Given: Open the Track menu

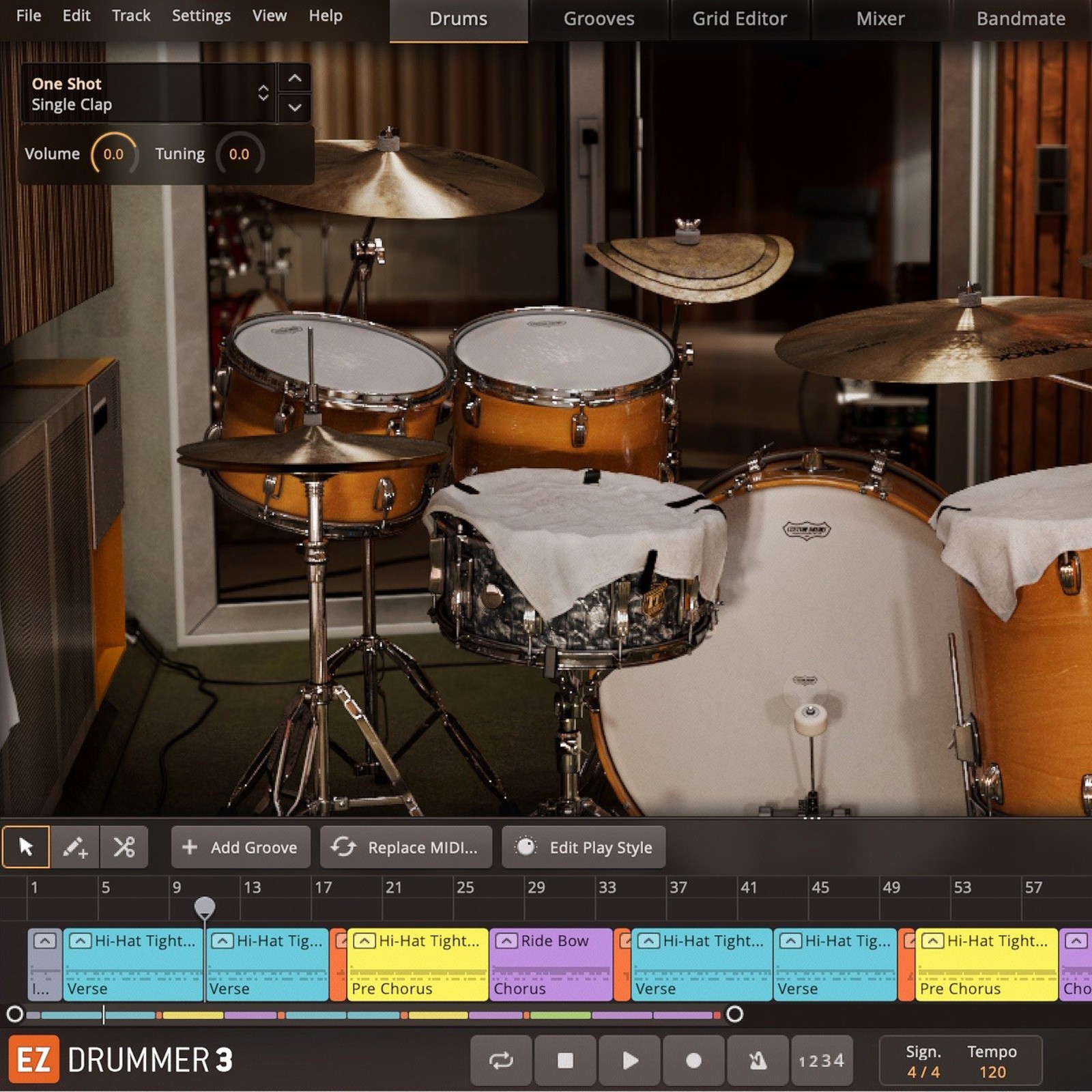Looking at the screenshot, I should click(130, 16).
